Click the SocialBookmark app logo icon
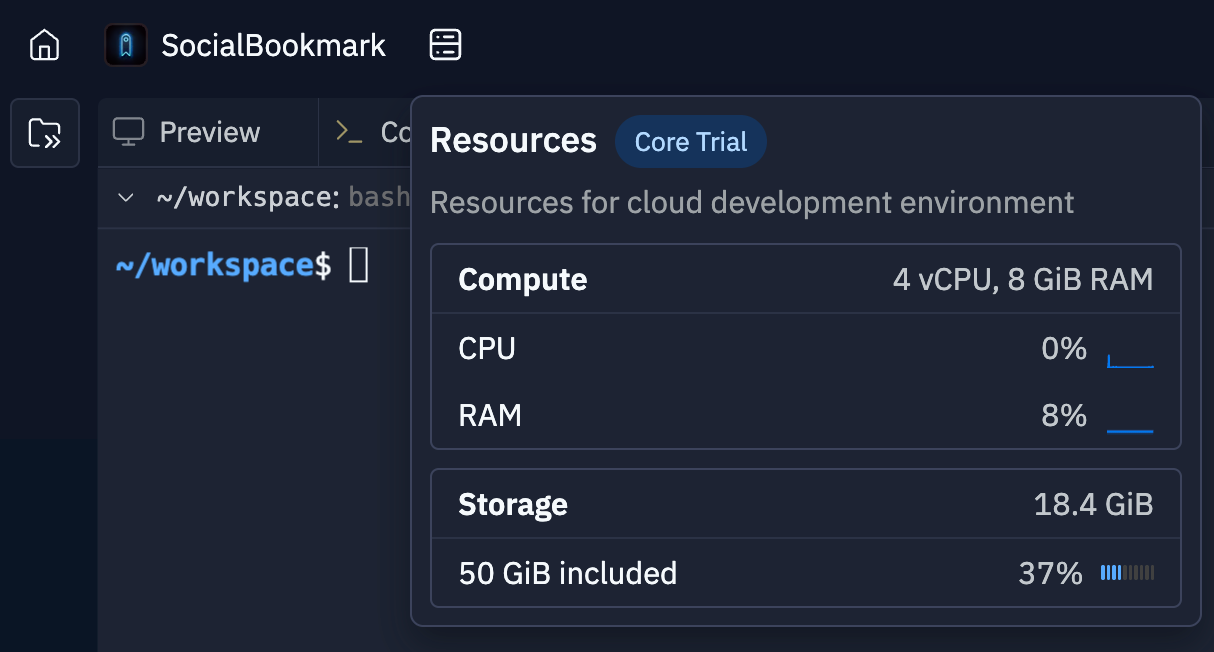Viewport: 1214px width, 652px height. point(126,45)
